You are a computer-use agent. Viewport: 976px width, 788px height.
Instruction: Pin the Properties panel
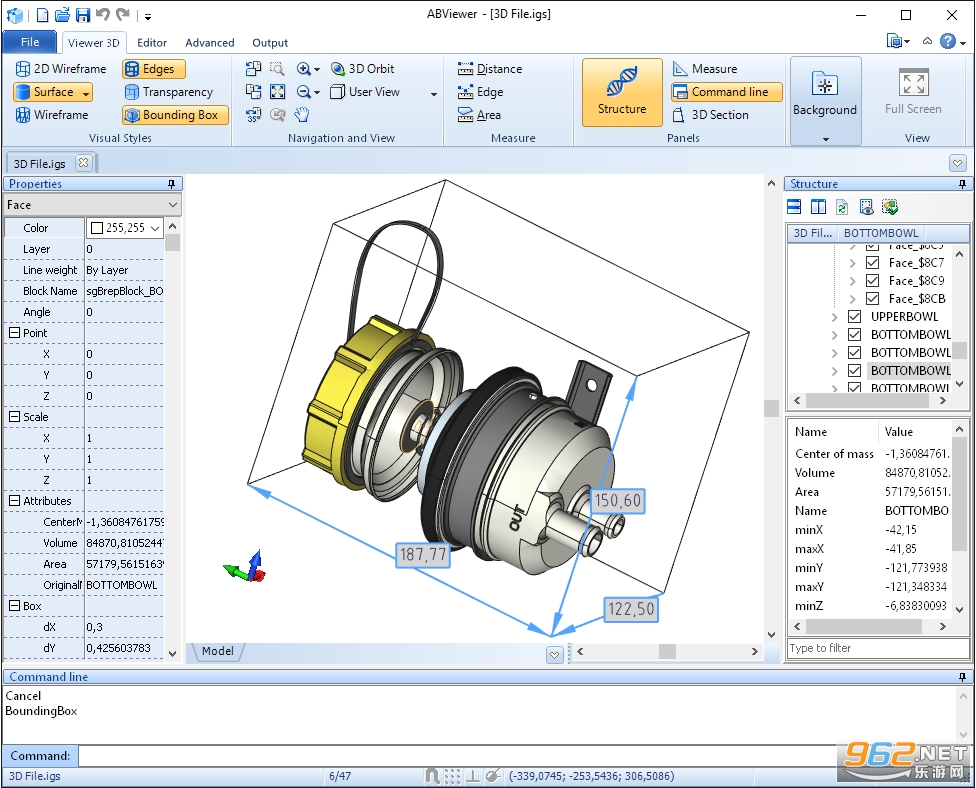(x=172, y=184)
